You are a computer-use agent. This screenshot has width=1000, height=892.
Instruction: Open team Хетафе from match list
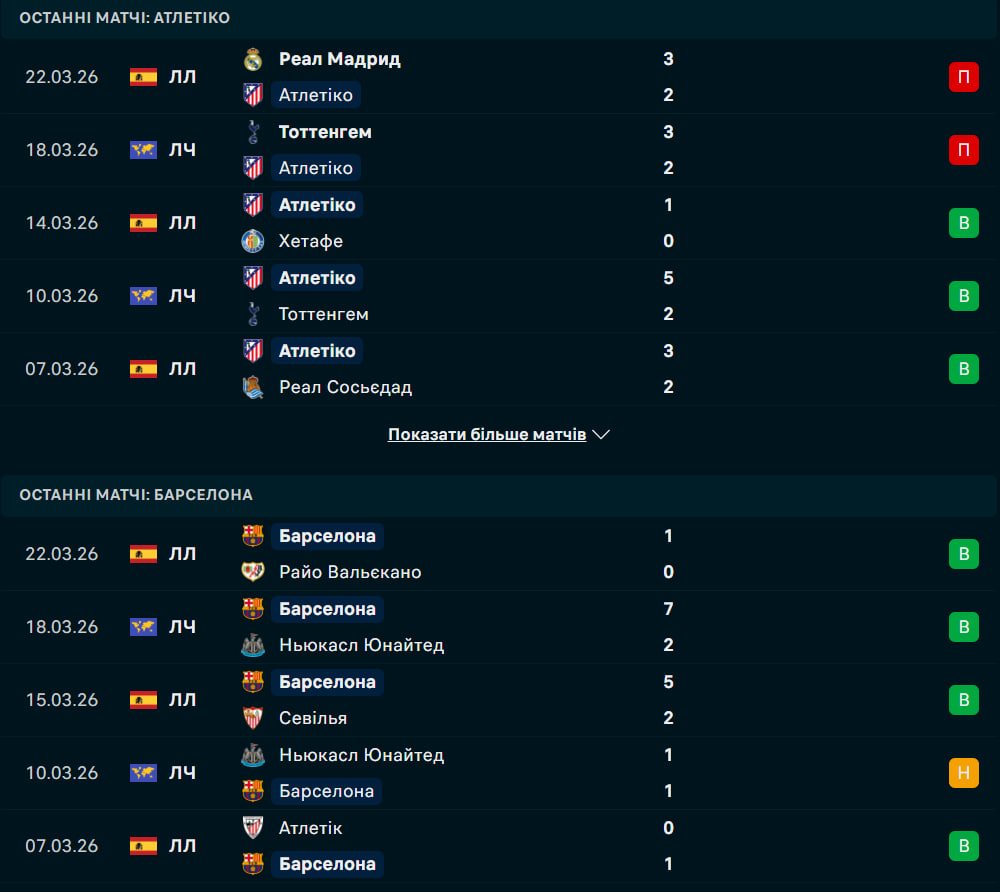tap(311, 241)
